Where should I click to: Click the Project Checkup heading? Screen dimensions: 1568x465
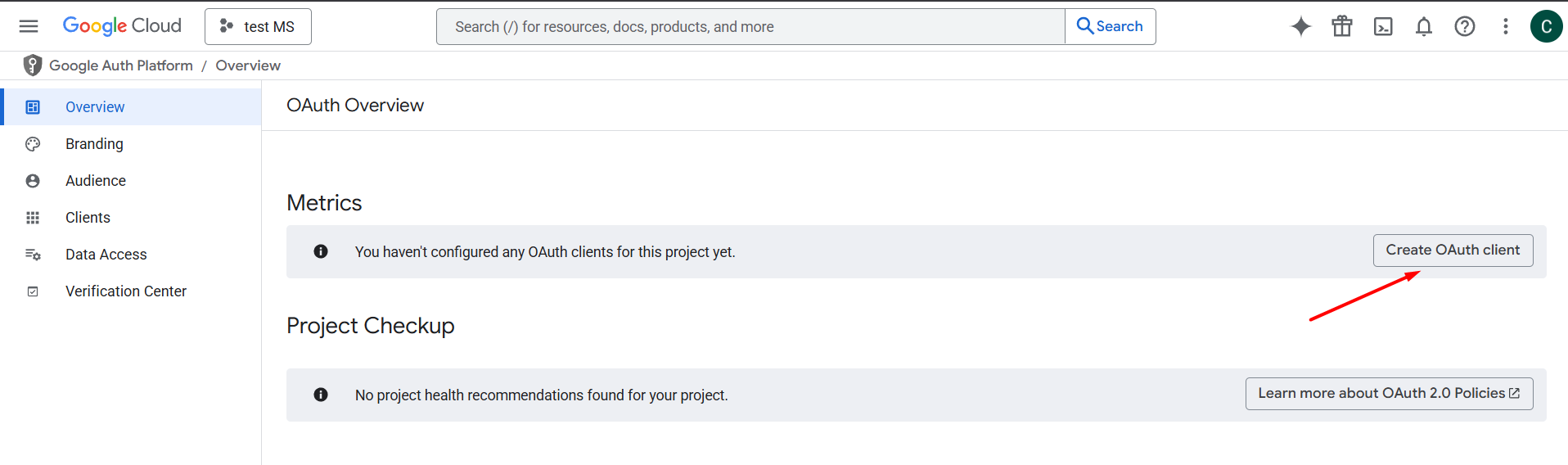click(371, 326)
